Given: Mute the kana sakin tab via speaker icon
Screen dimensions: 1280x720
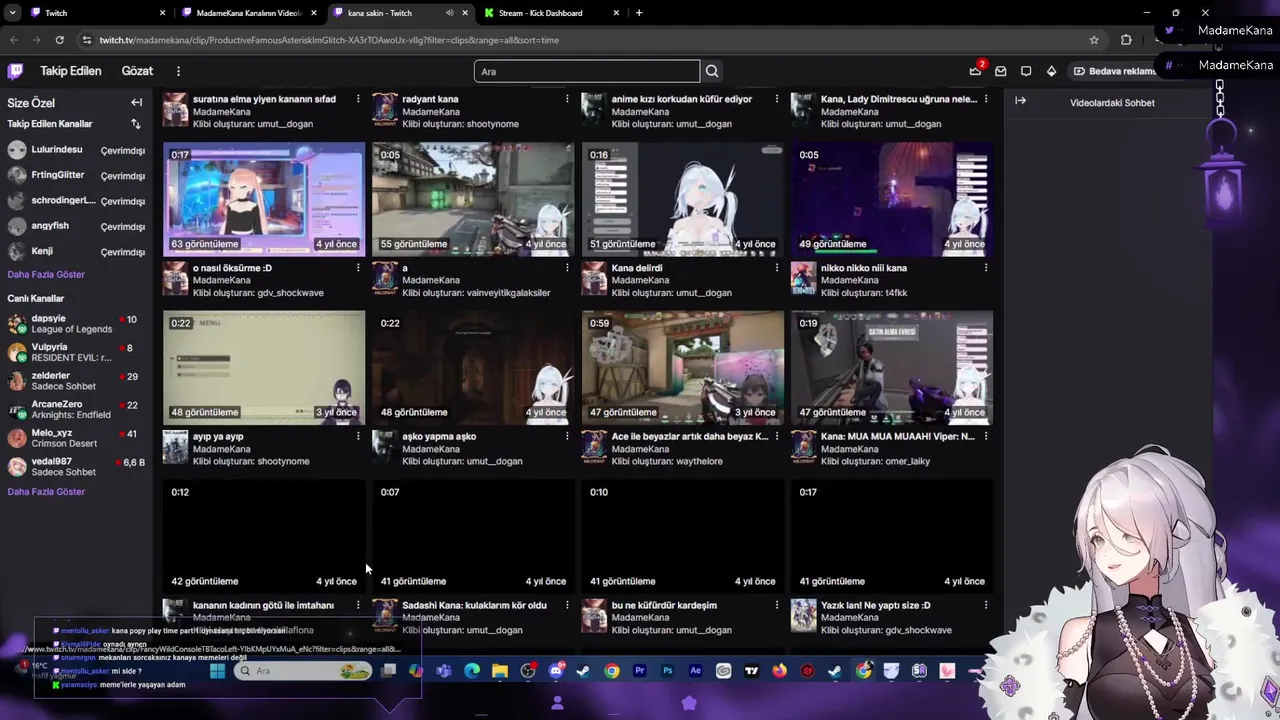Looking at the screenshot, I should click(449, 13).
